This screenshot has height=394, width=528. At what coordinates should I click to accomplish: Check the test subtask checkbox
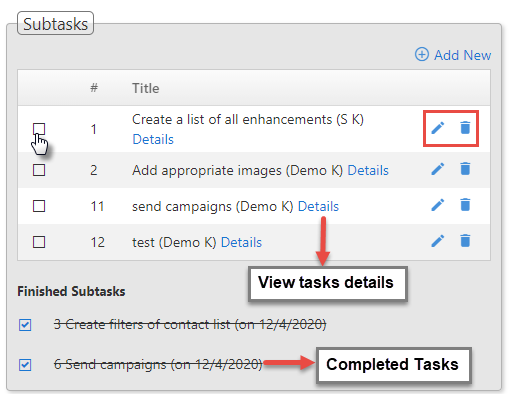pos(39,242)
